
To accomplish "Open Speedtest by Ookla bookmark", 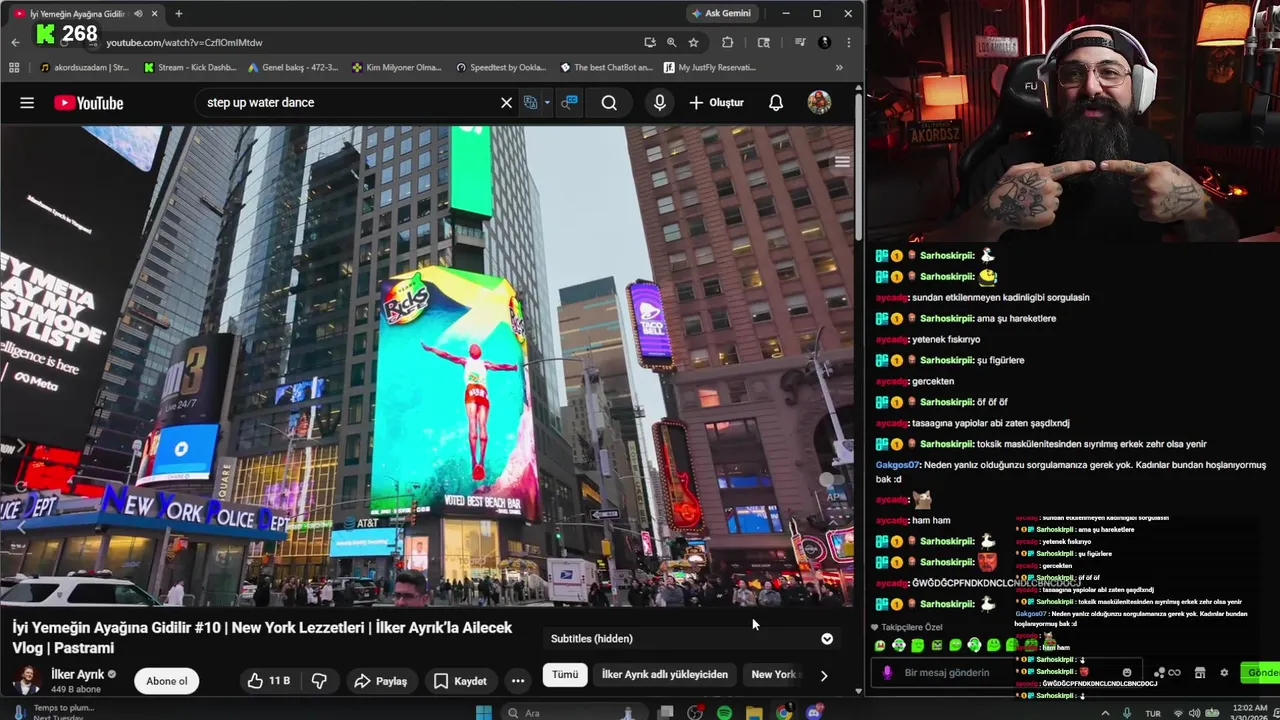I will tap(501, 68).
